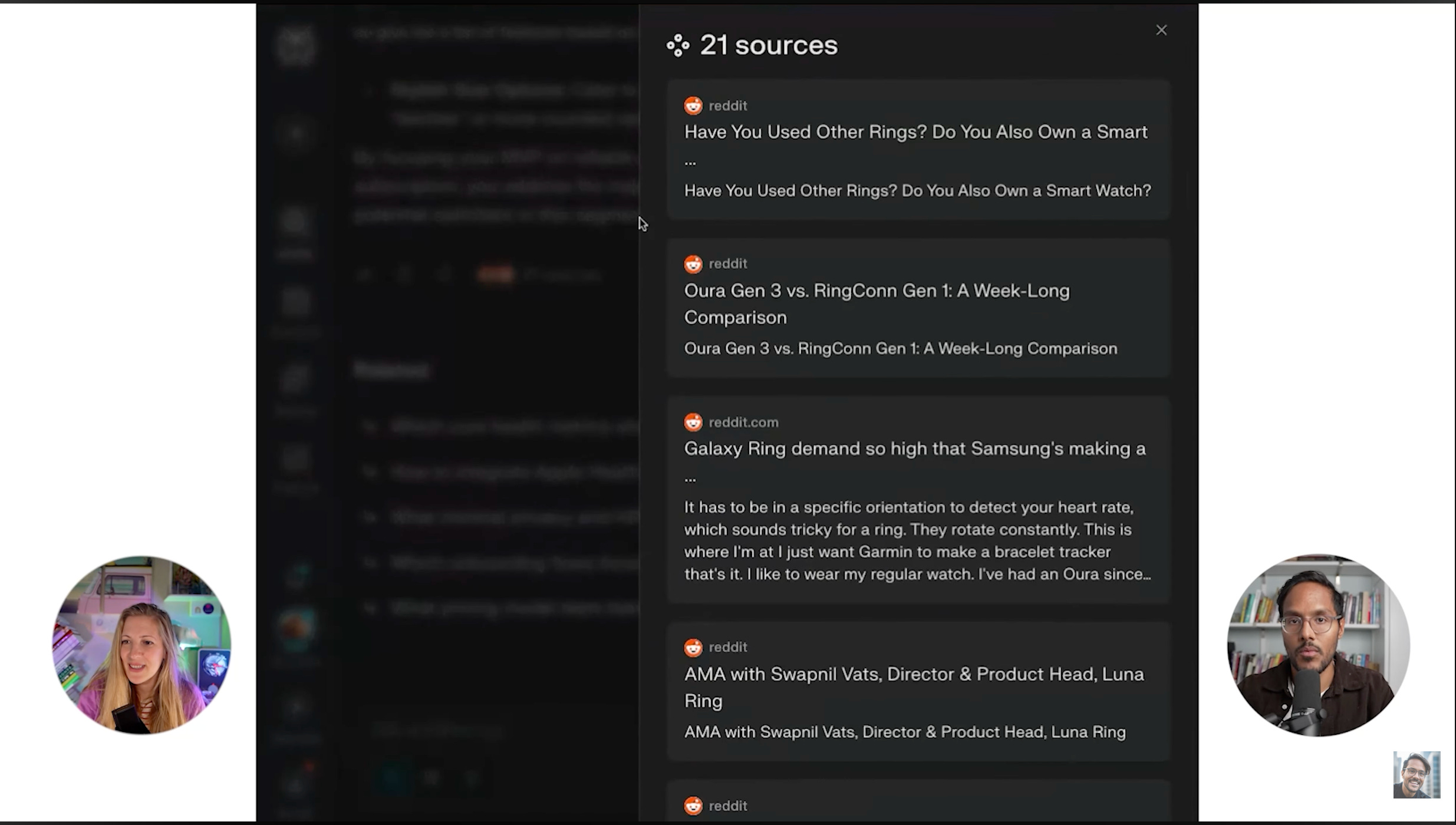Close the 21 sources panel

coord(1161,30)
